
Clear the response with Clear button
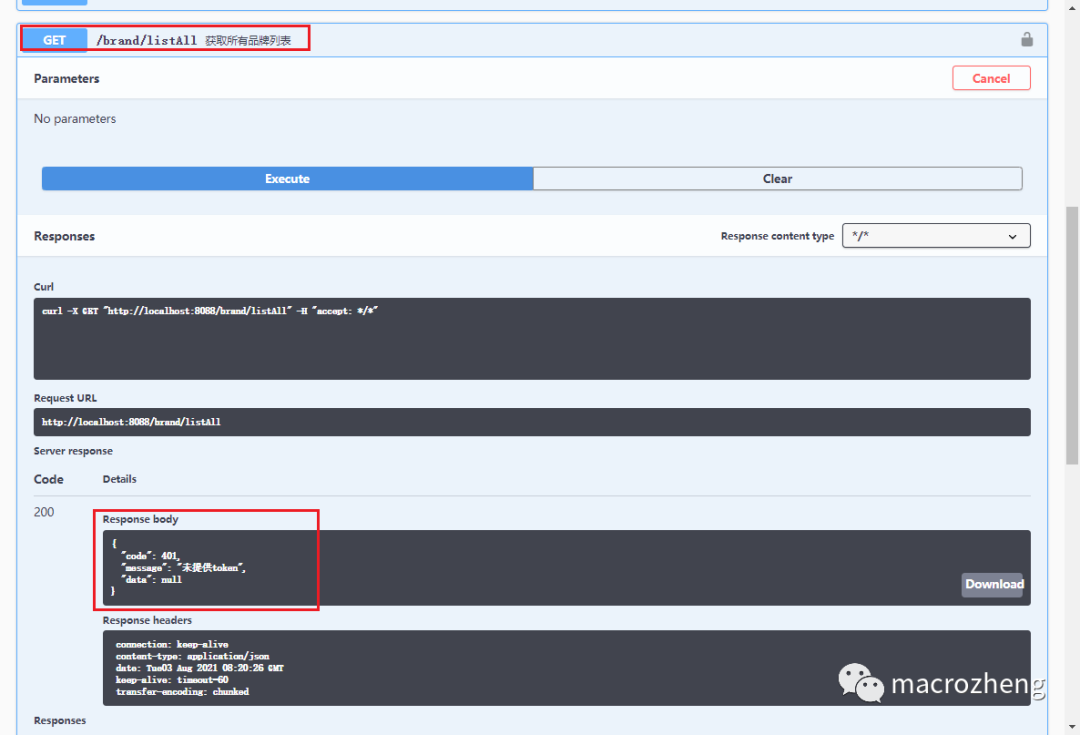coord(777,179)
